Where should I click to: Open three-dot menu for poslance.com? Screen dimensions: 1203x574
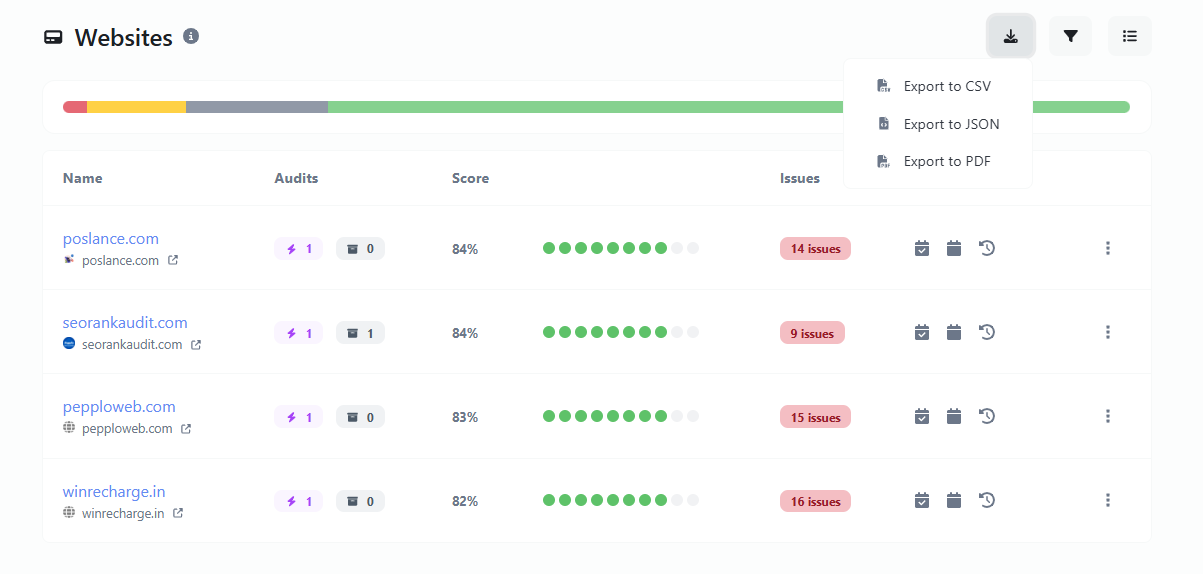click(x=1108, y=248)
